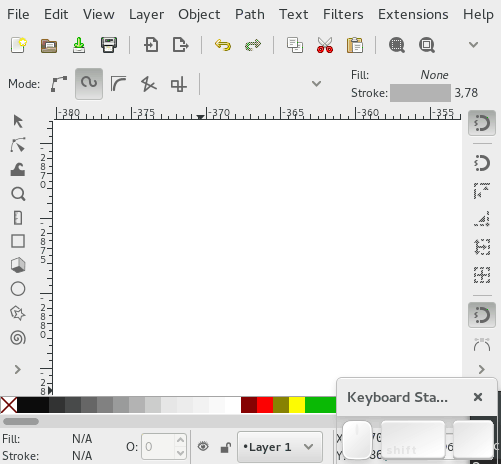Open the Help menu

(478, 15)
